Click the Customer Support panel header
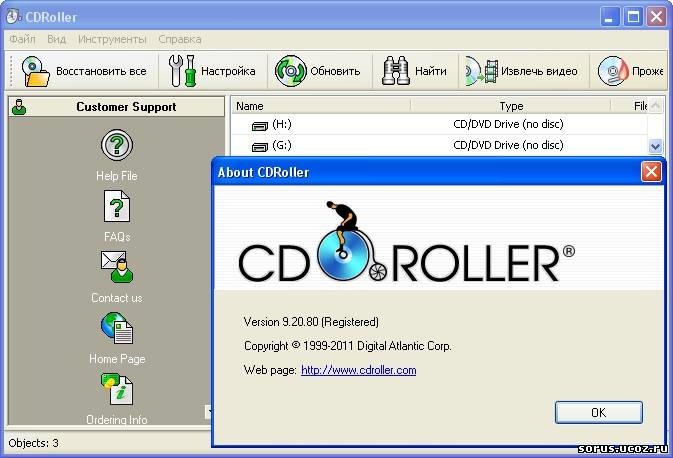The width and height of the screenshot is (673, 458). point(117,107)
